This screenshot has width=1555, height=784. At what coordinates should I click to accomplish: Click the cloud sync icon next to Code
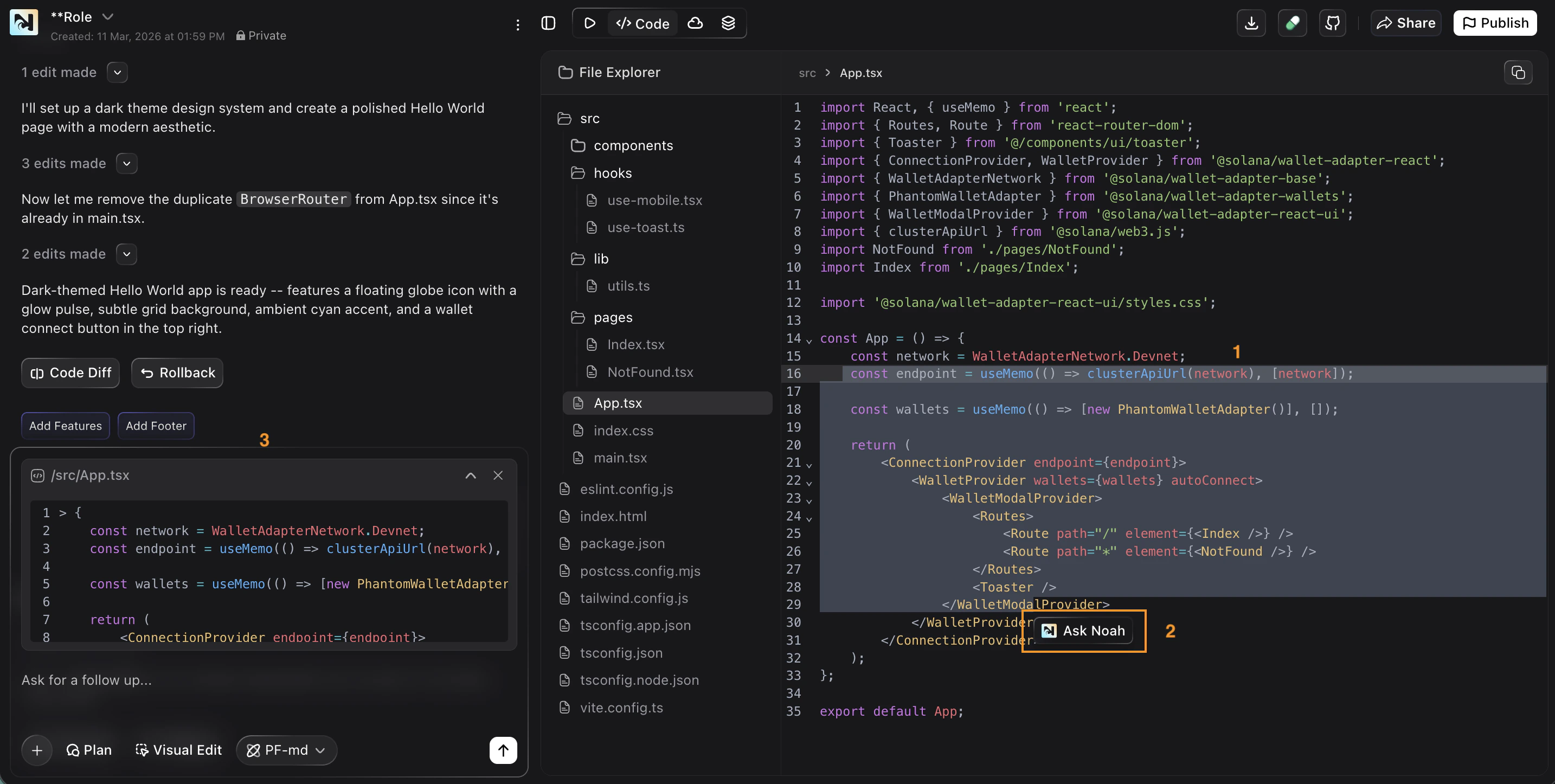tap(695, 23)
